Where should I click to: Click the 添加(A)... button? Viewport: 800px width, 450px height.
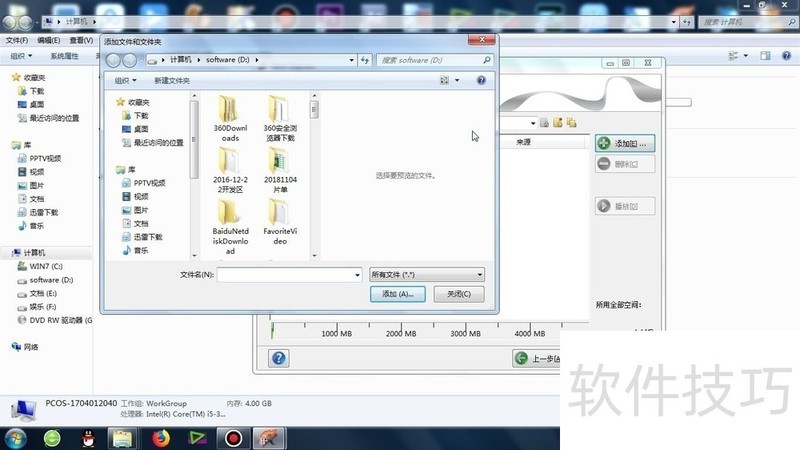pyautogui.click(x=397, y=294)
